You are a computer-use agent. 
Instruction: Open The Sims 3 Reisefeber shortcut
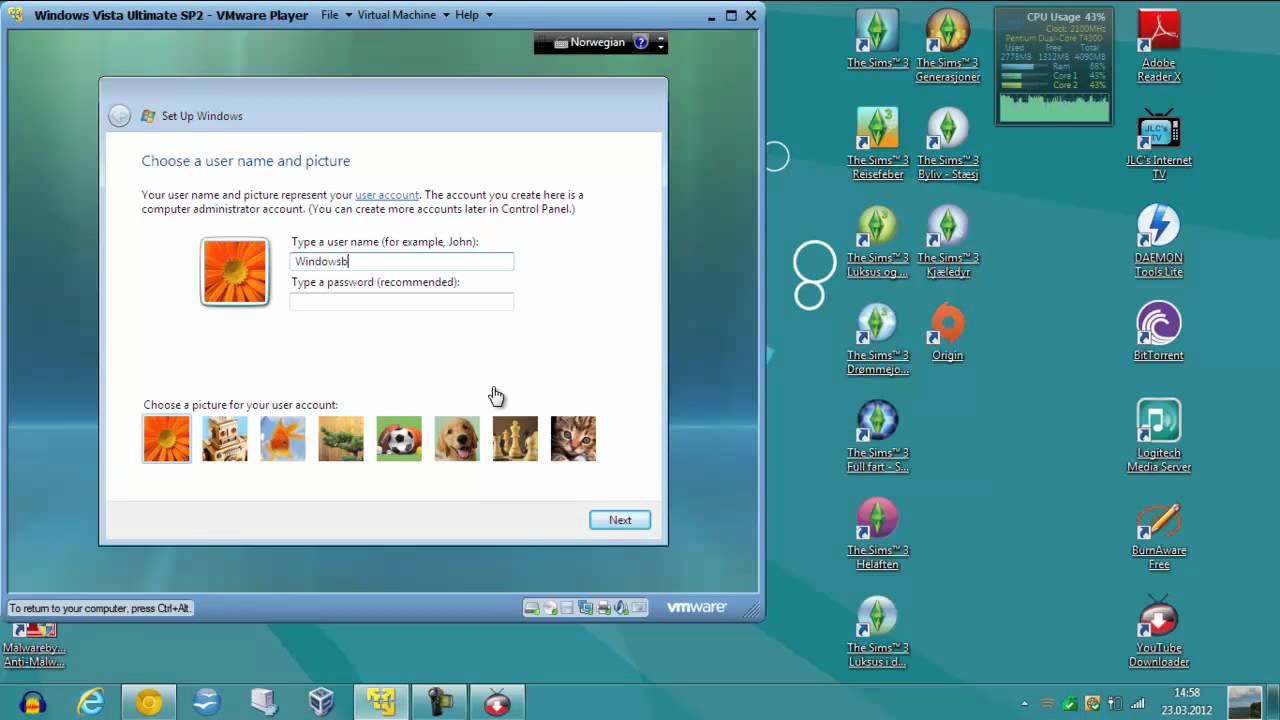[x=877, y=144]
